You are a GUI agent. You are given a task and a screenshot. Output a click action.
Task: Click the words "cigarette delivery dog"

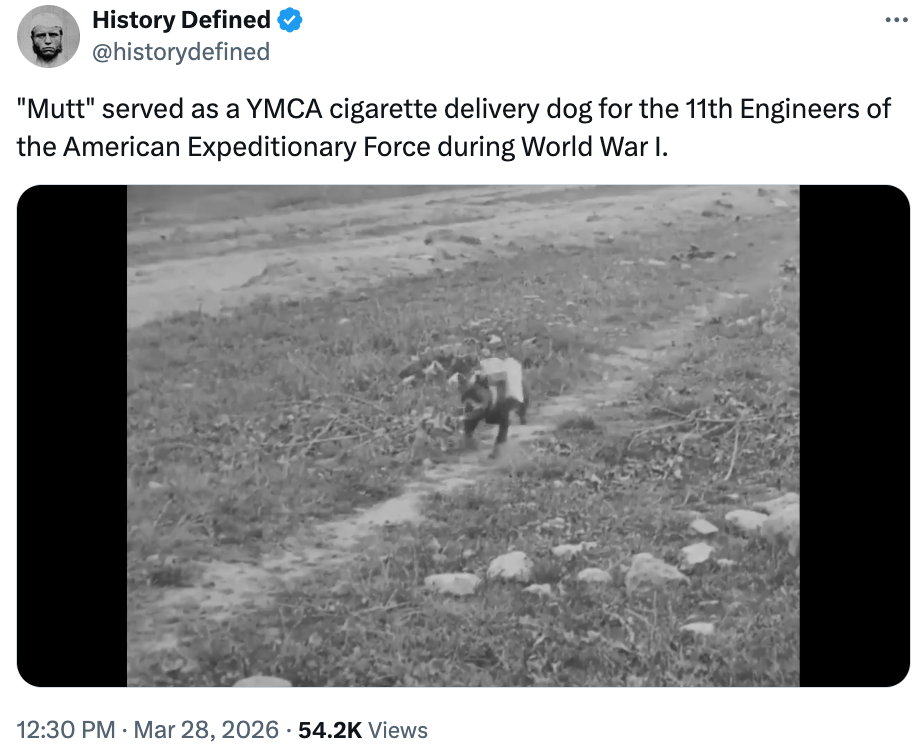pos(468,109)
